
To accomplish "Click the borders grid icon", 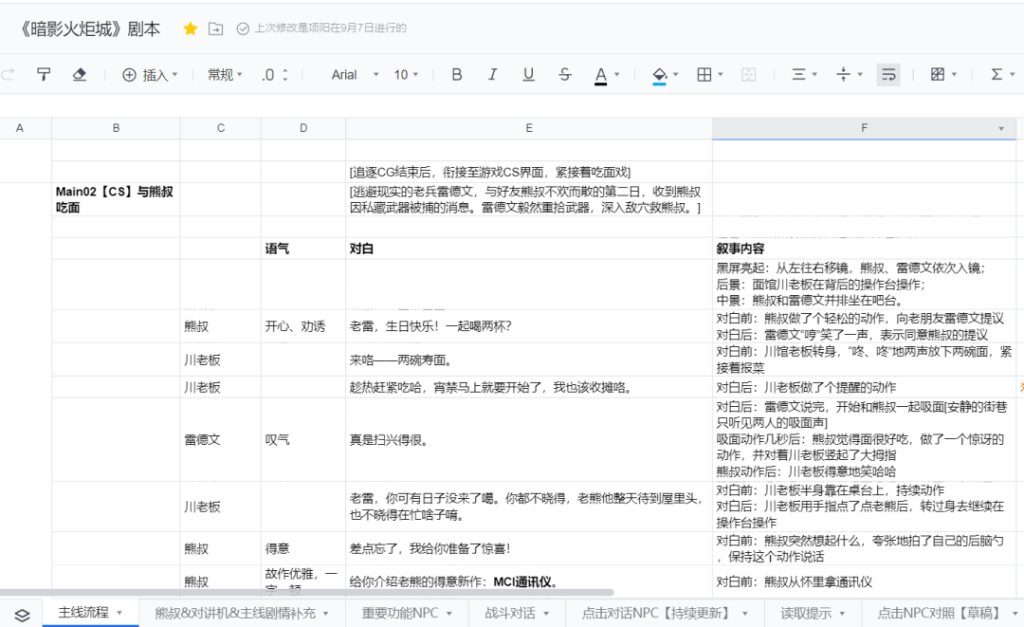I will [704, 74].
